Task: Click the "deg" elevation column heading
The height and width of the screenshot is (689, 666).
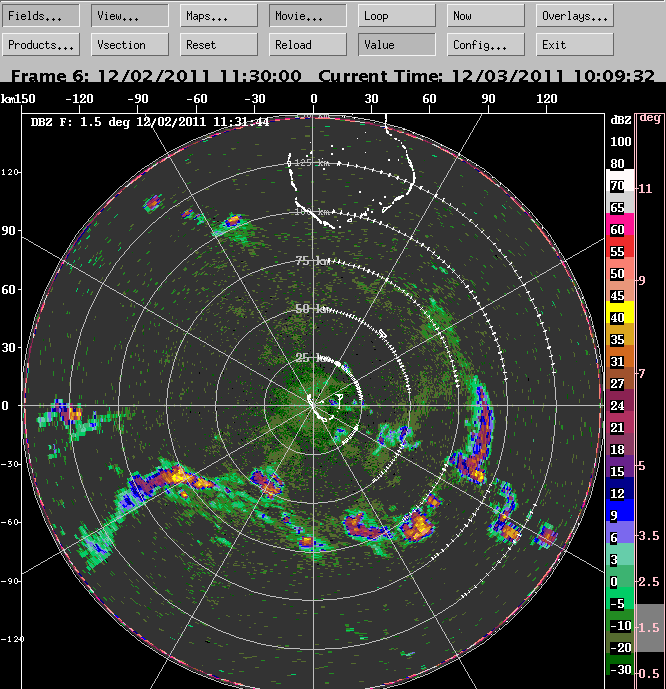Action: click(x=650, y=118)
